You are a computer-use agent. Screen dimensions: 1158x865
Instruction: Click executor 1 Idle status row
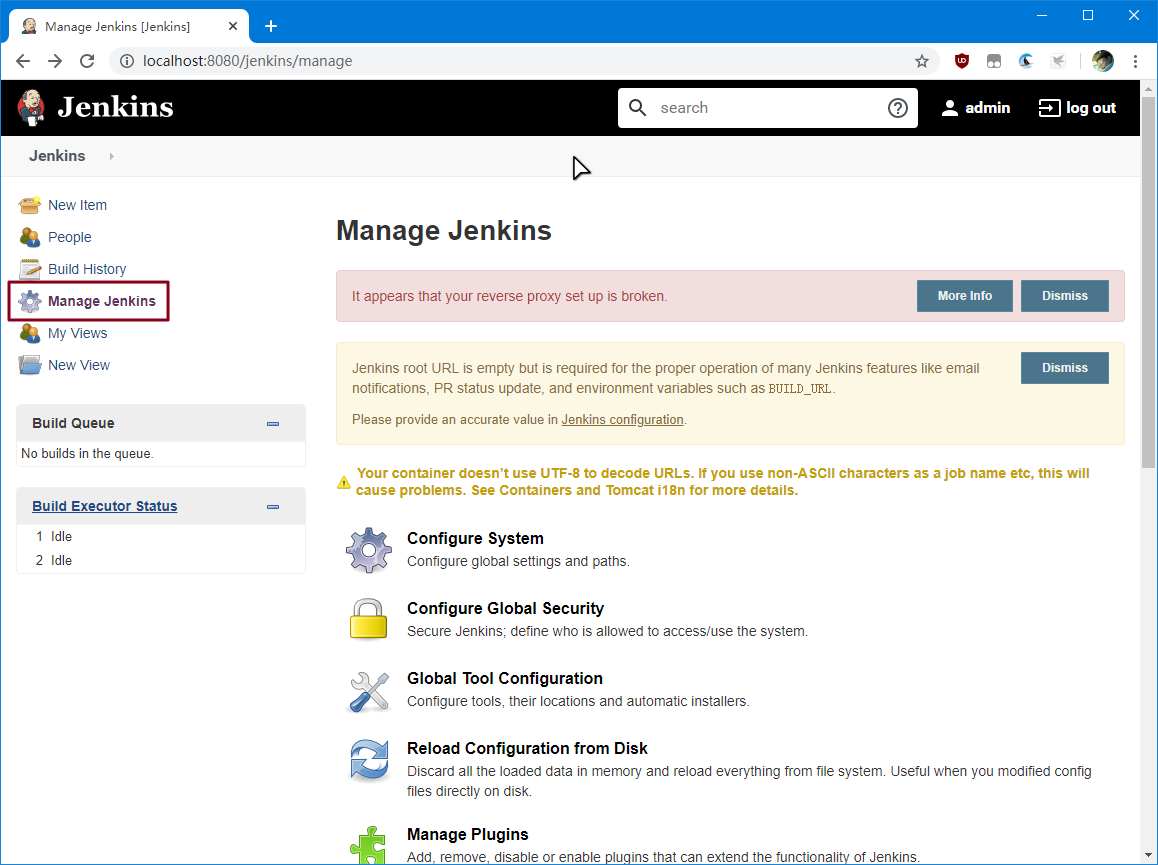tap(160, 536)
